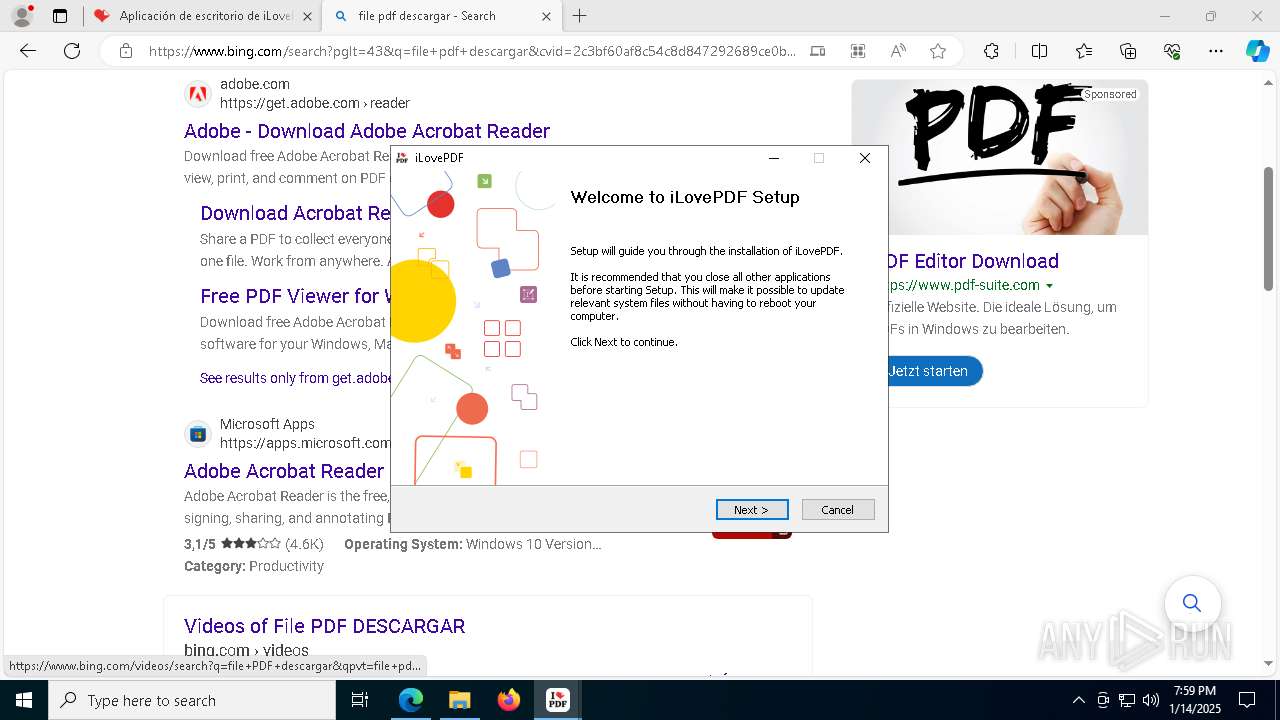Open Read aloud icon in address bar
This screenshot has width=1280, height=720.
click(x=898, y=51)
